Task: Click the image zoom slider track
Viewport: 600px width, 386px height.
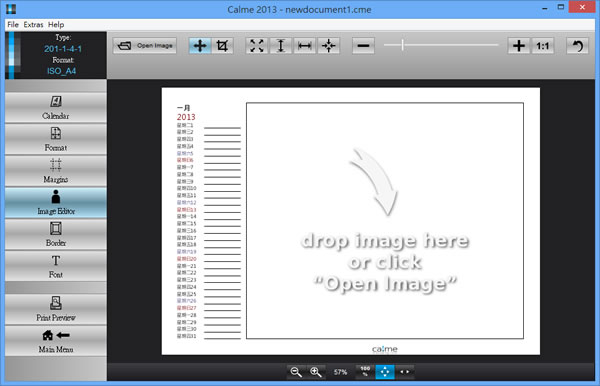Action: click(441, 45)
